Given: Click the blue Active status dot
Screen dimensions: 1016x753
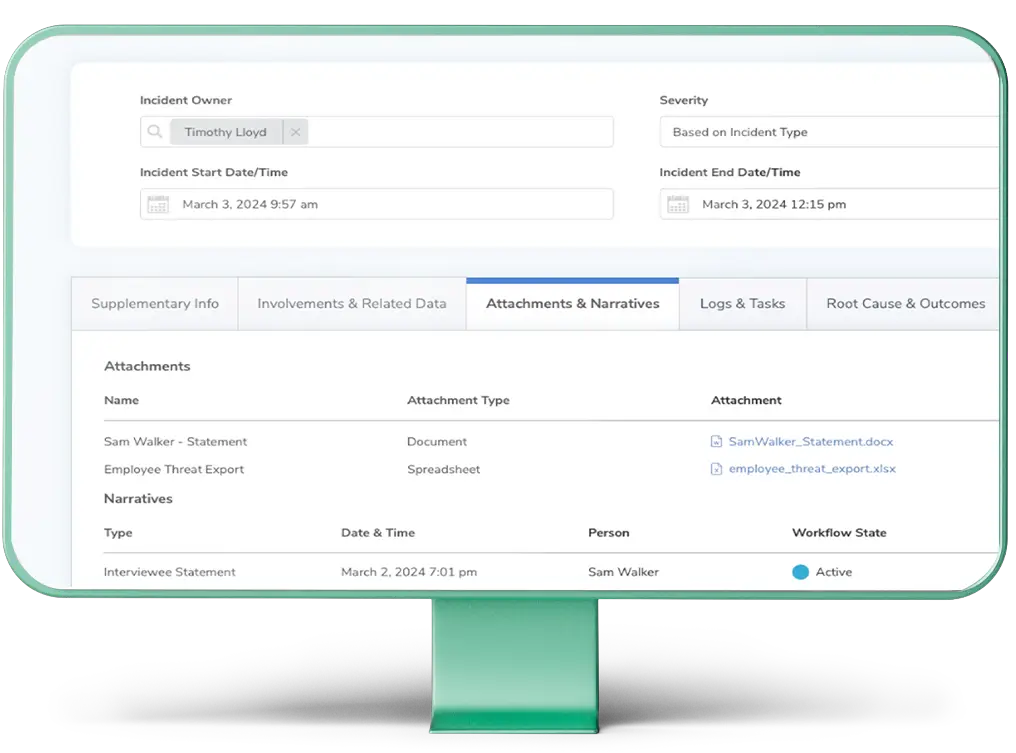Looking at the screenshot, I should pos(800,572).
